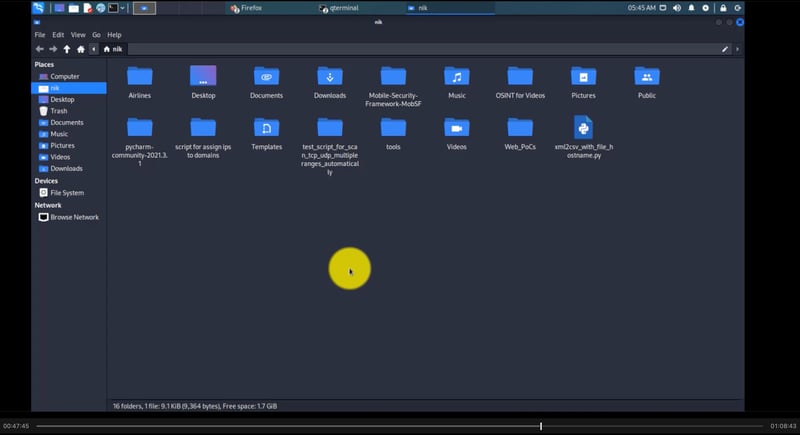Image resolution: width=800 pixels, height=435 pixels.
Task: Select the Videos folder icon in main pane
Action: (457, 134)
